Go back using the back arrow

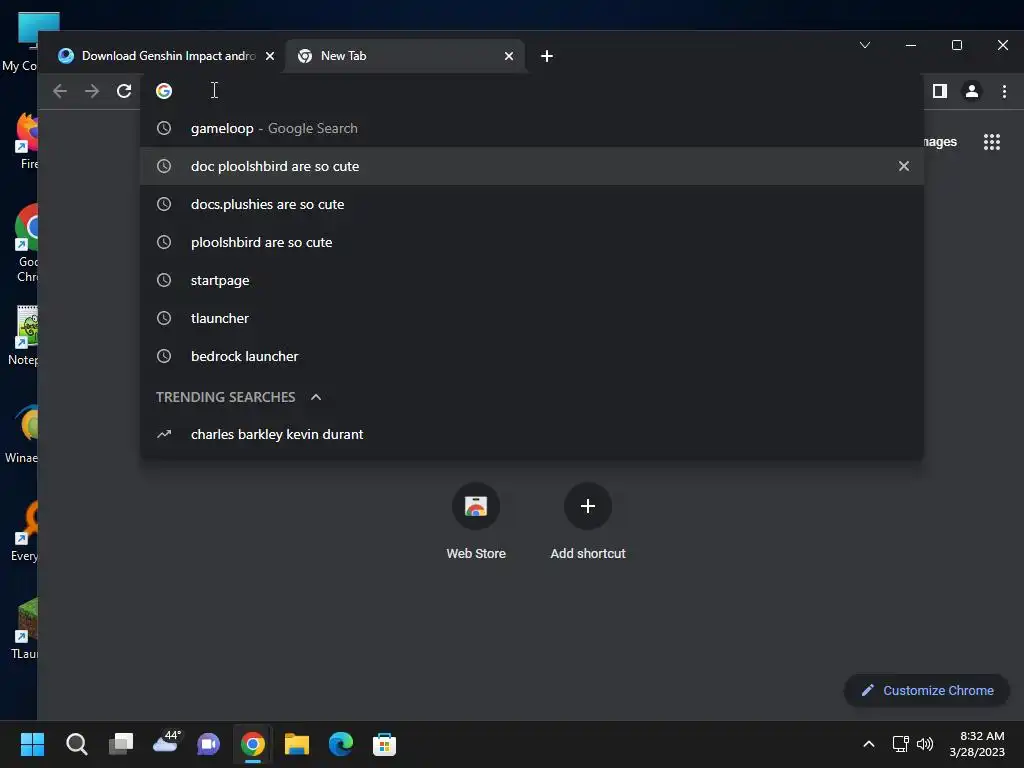coord(60,91)
